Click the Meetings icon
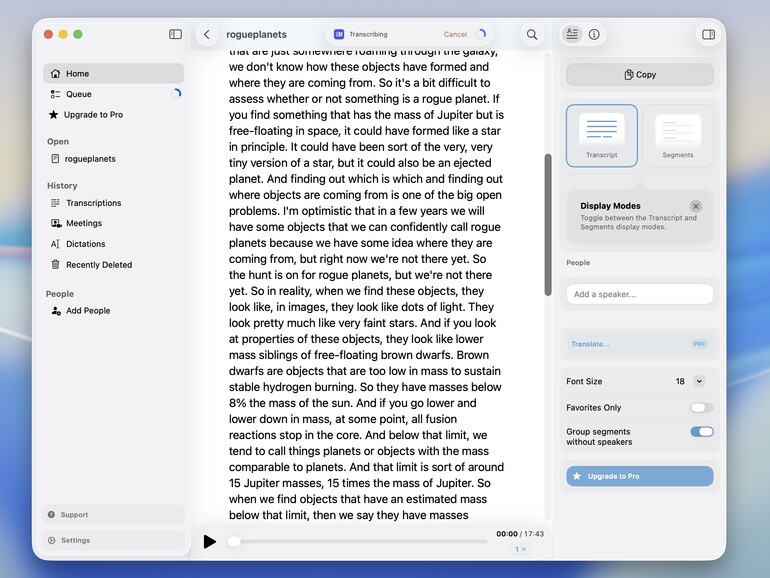Screen dimensions: 770x578 (56, 223)
